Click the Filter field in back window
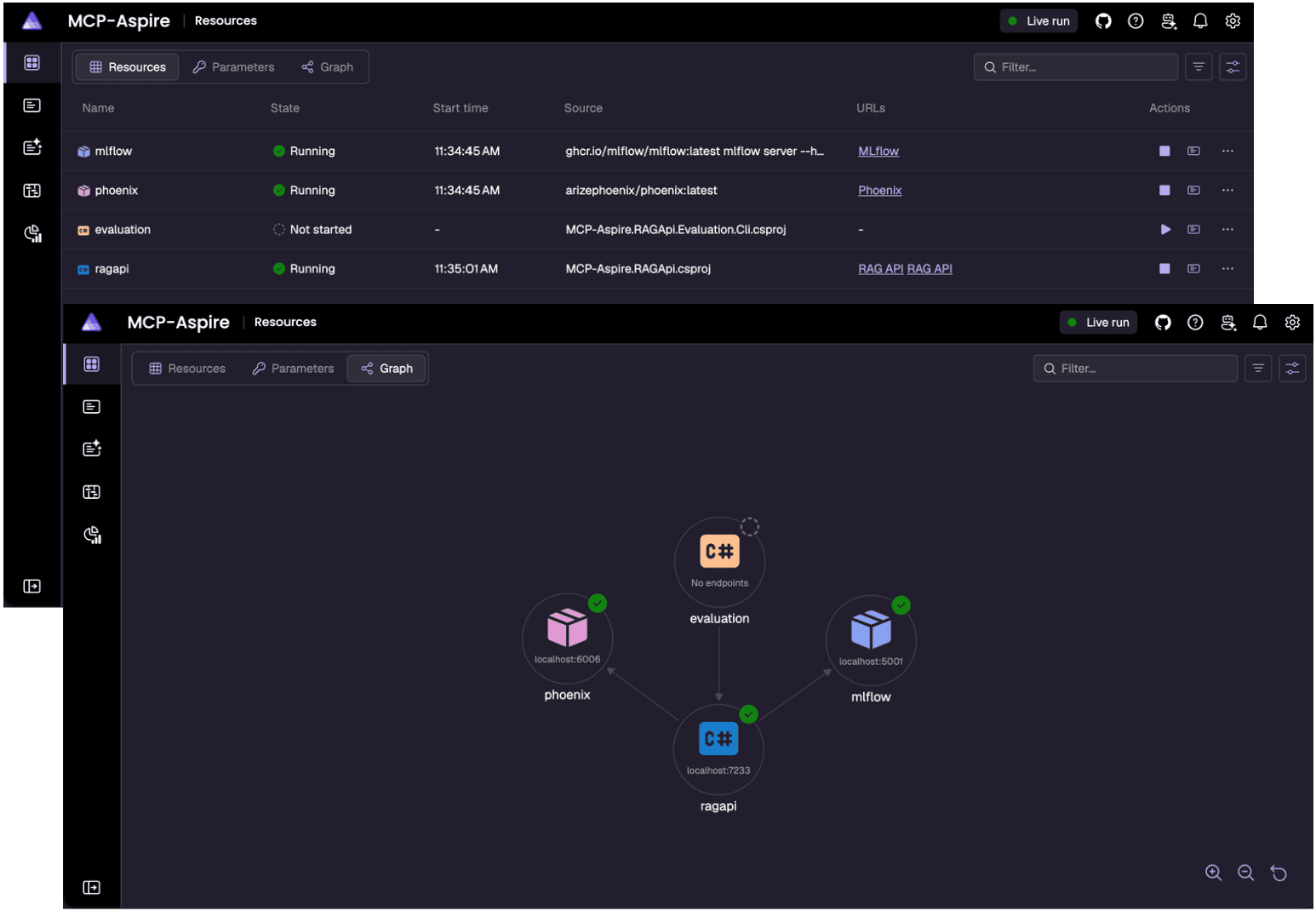 [x=1076, y=67]
